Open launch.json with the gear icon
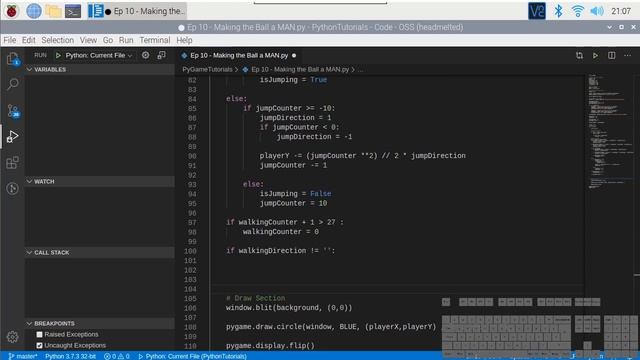 pos(145,55)
